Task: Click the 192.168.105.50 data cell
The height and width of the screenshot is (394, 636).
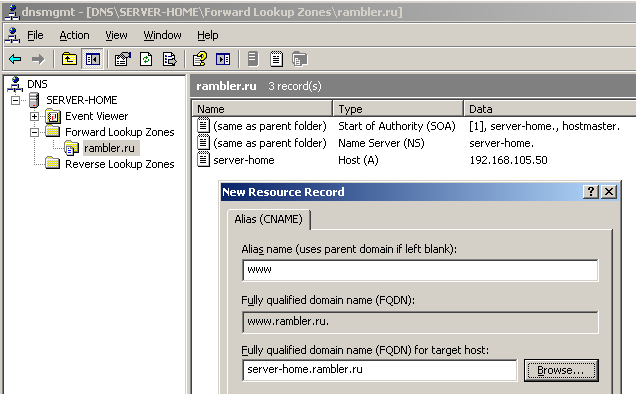Action: (508, 160)
